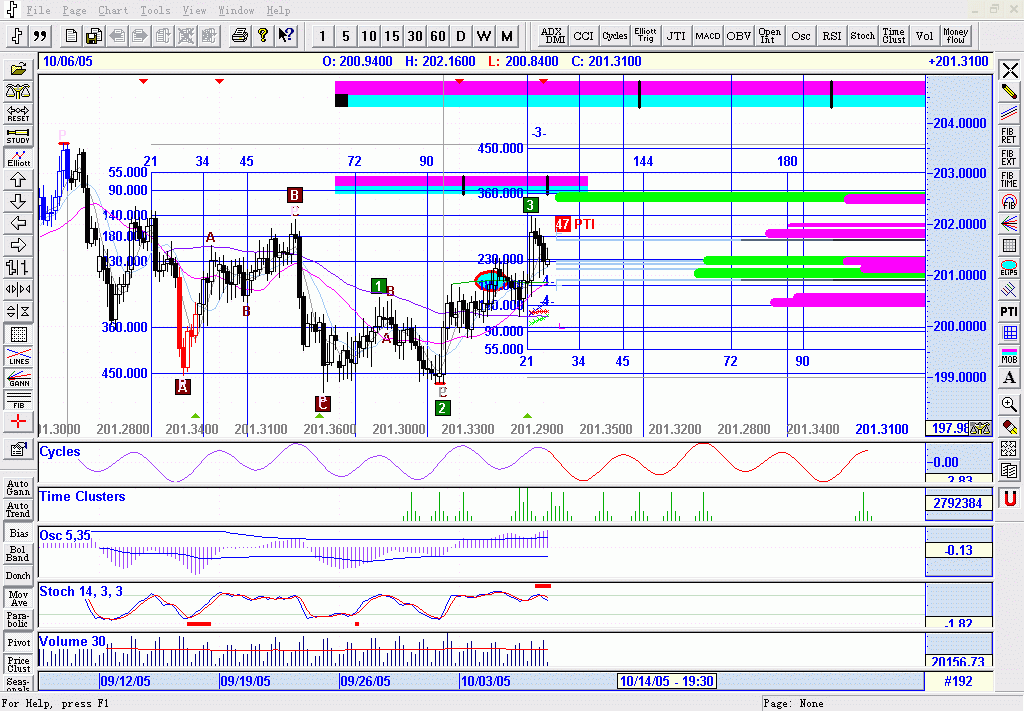The height and width of the screenshot is (711, 1024).
Task: Open the View menu
Action: [194, 10]
